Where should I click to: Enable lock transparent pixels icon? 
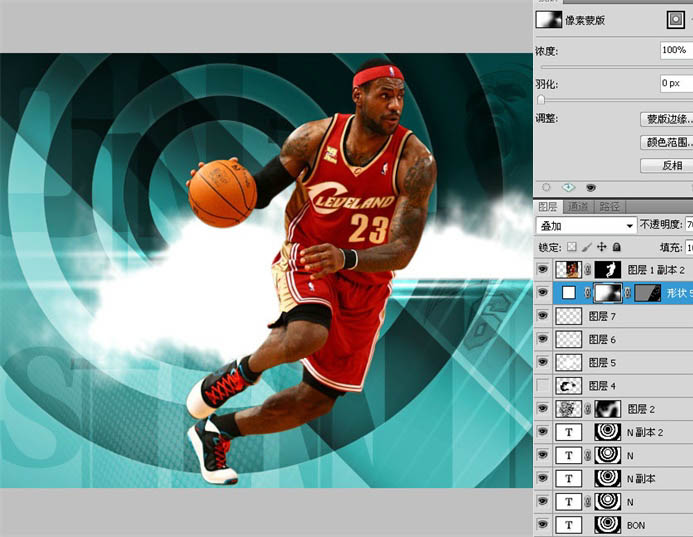coord(571,247)
